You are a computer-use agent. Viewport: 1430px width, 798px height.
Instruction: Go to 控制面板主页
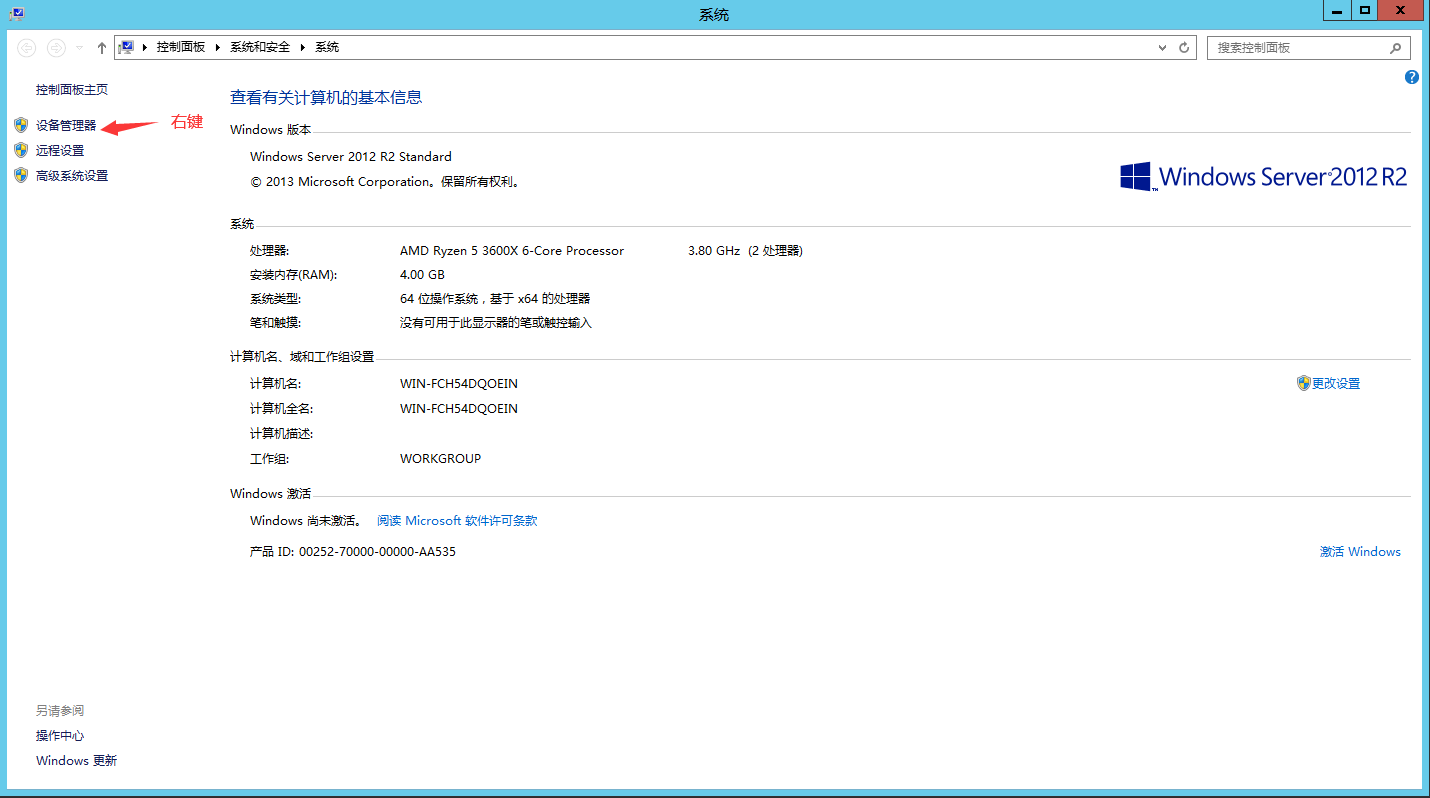[x=70, y=89]
